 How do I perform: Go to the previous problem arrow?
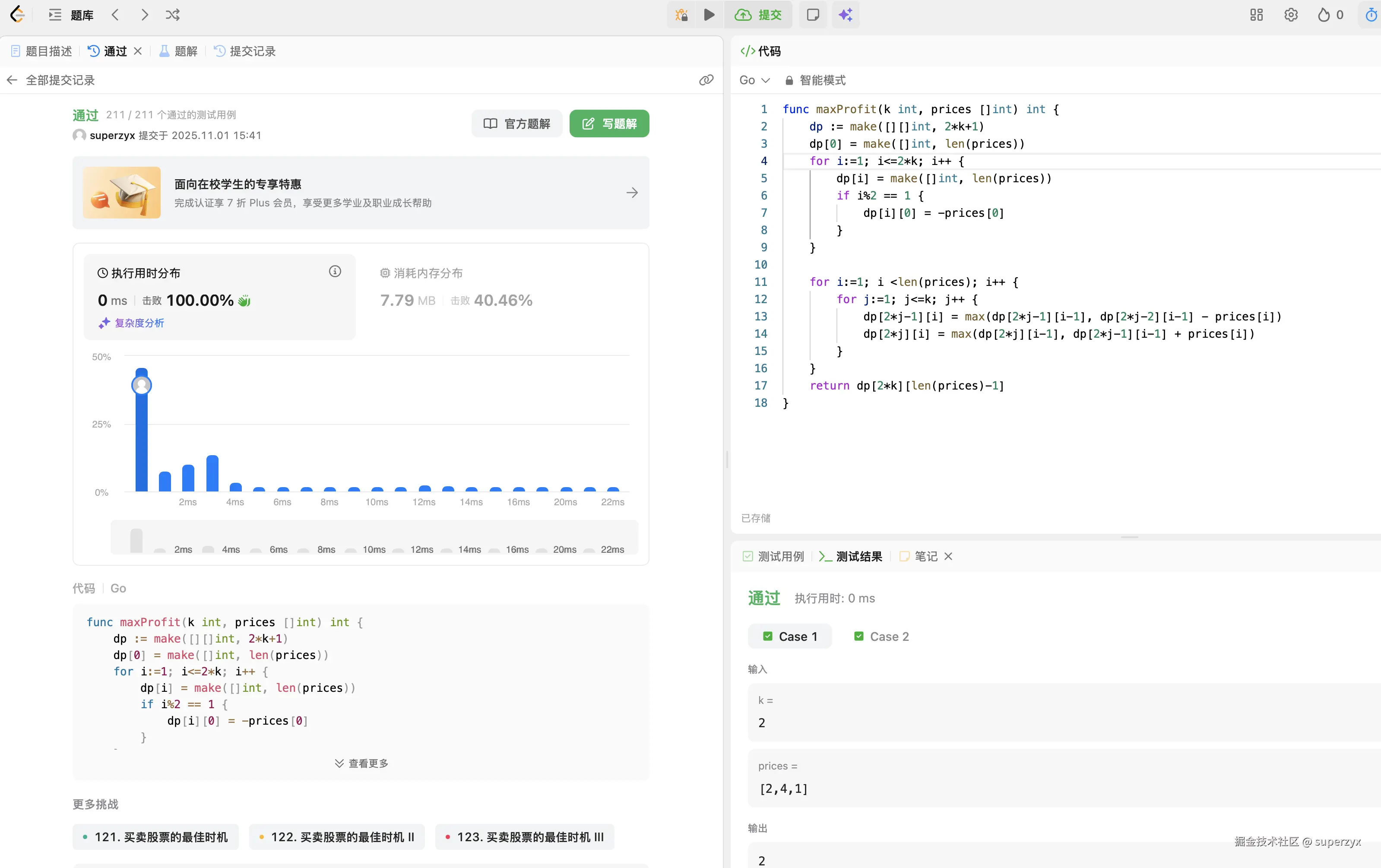115,15
